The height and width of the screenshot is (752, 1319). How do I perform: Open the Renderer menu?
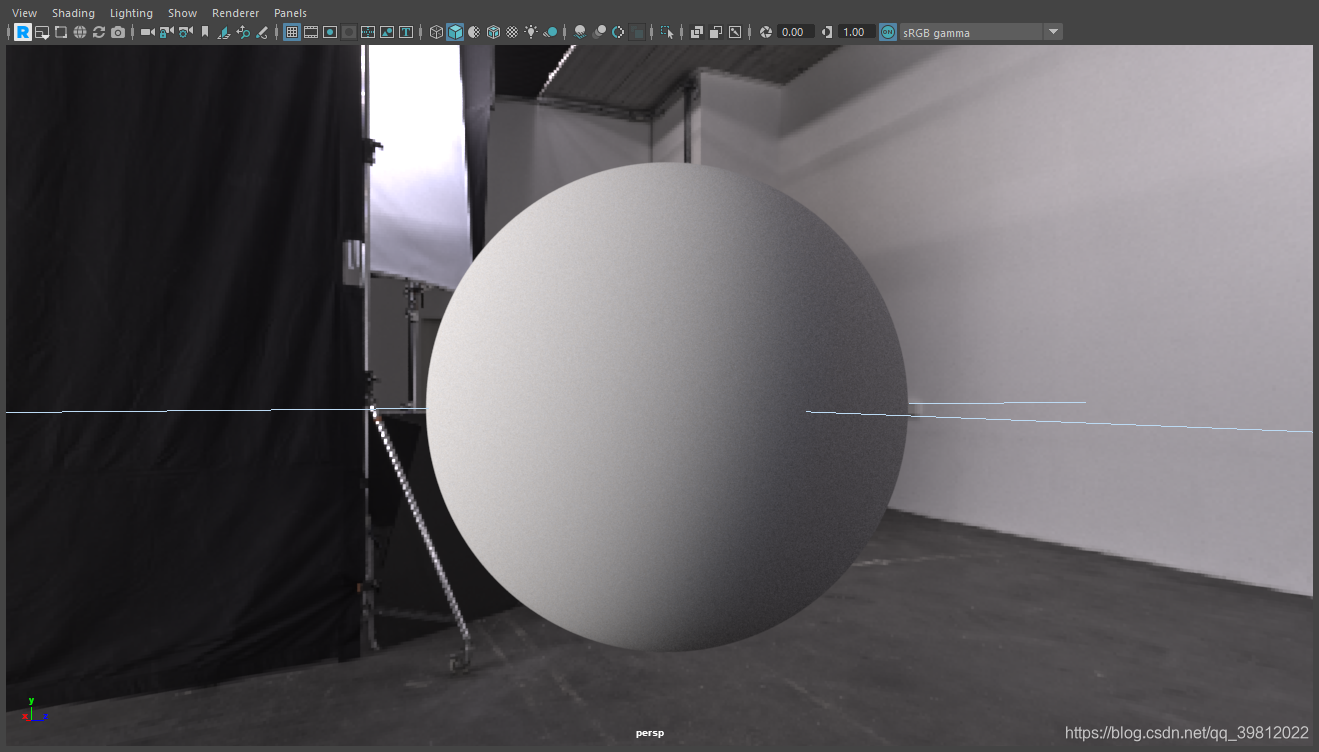point(235,13)
